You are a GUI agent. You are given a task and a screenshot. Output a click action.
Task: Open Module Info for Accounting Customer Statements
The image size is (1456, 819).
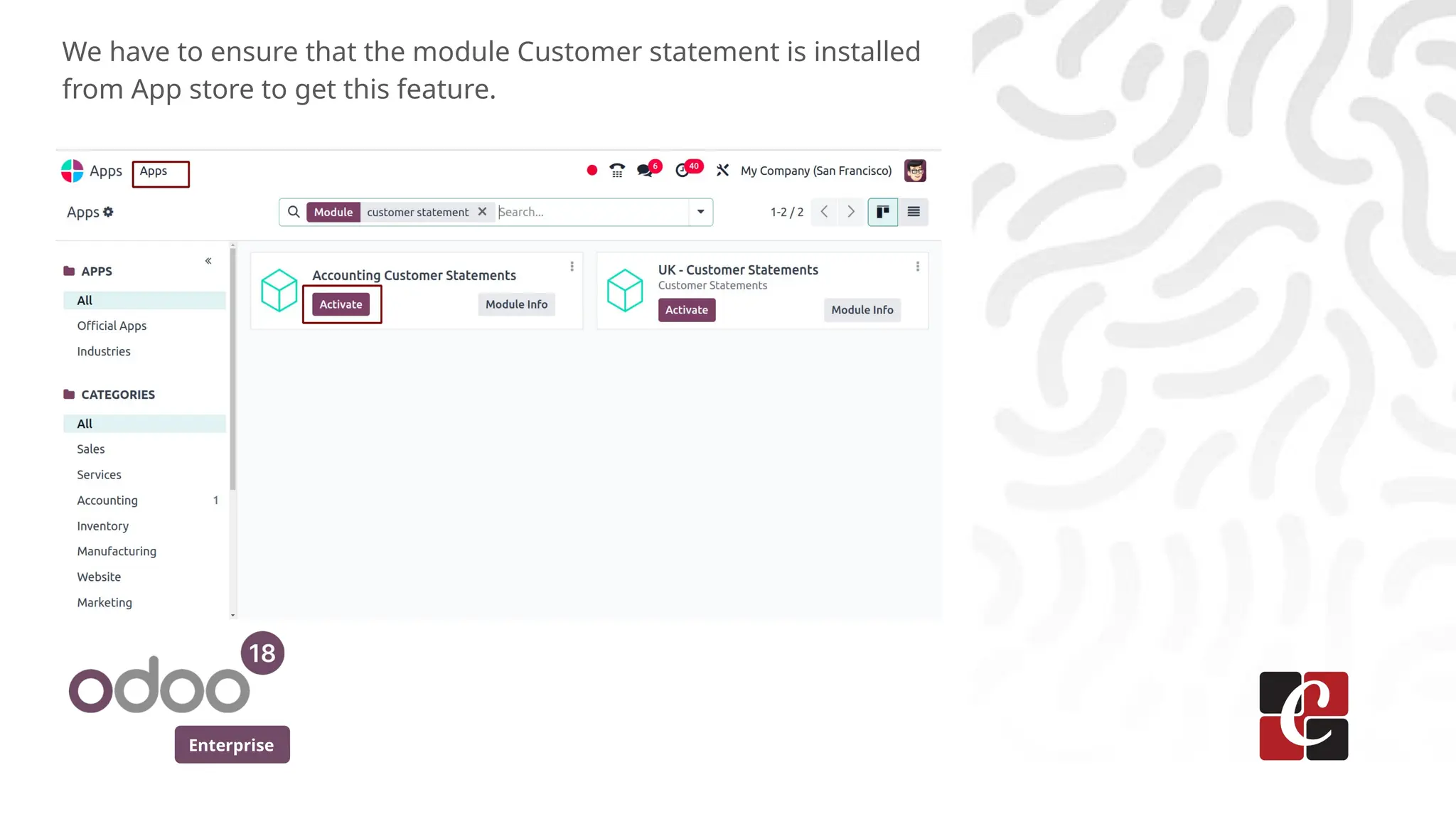pos(516,304)
